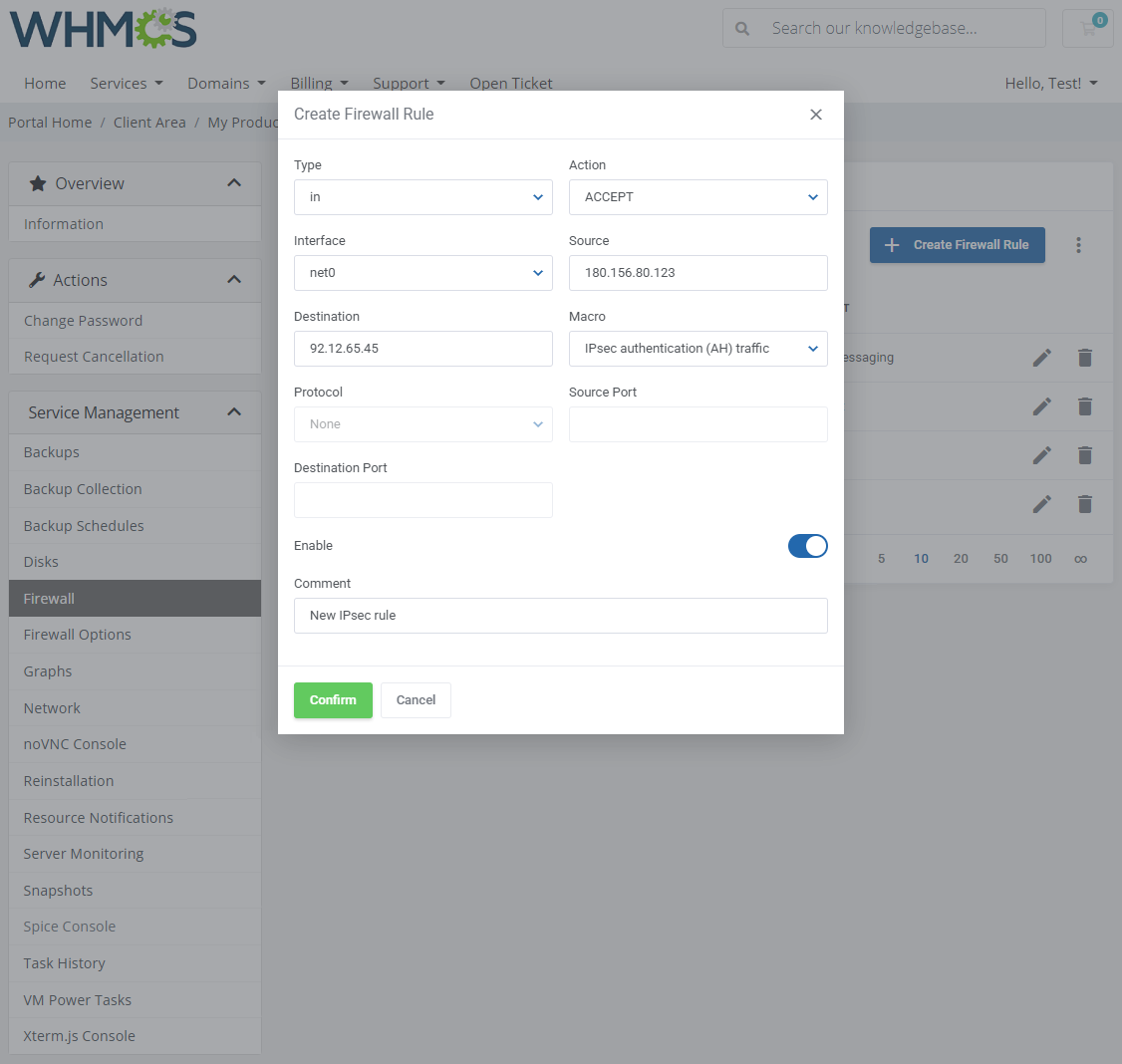Delete a firewall rule using the trash icon
The image size is (1122, 1064).
pyautogui.click(x=1085, y=357)
